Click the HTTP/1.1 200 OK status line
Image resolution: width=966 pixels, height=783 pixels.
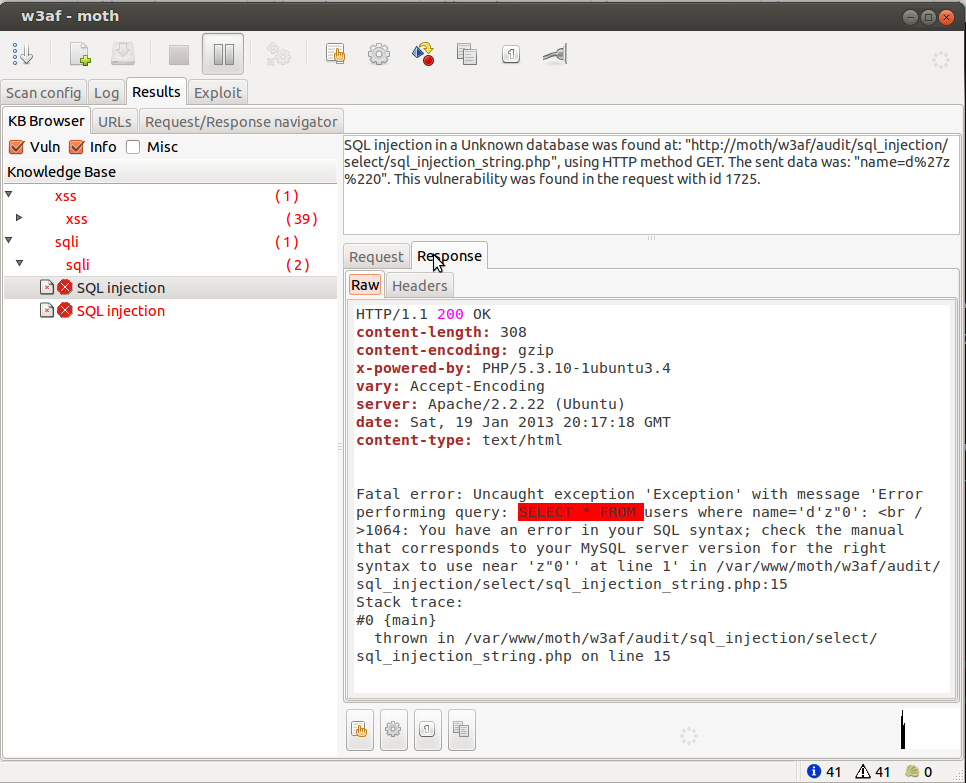point(423,314)
